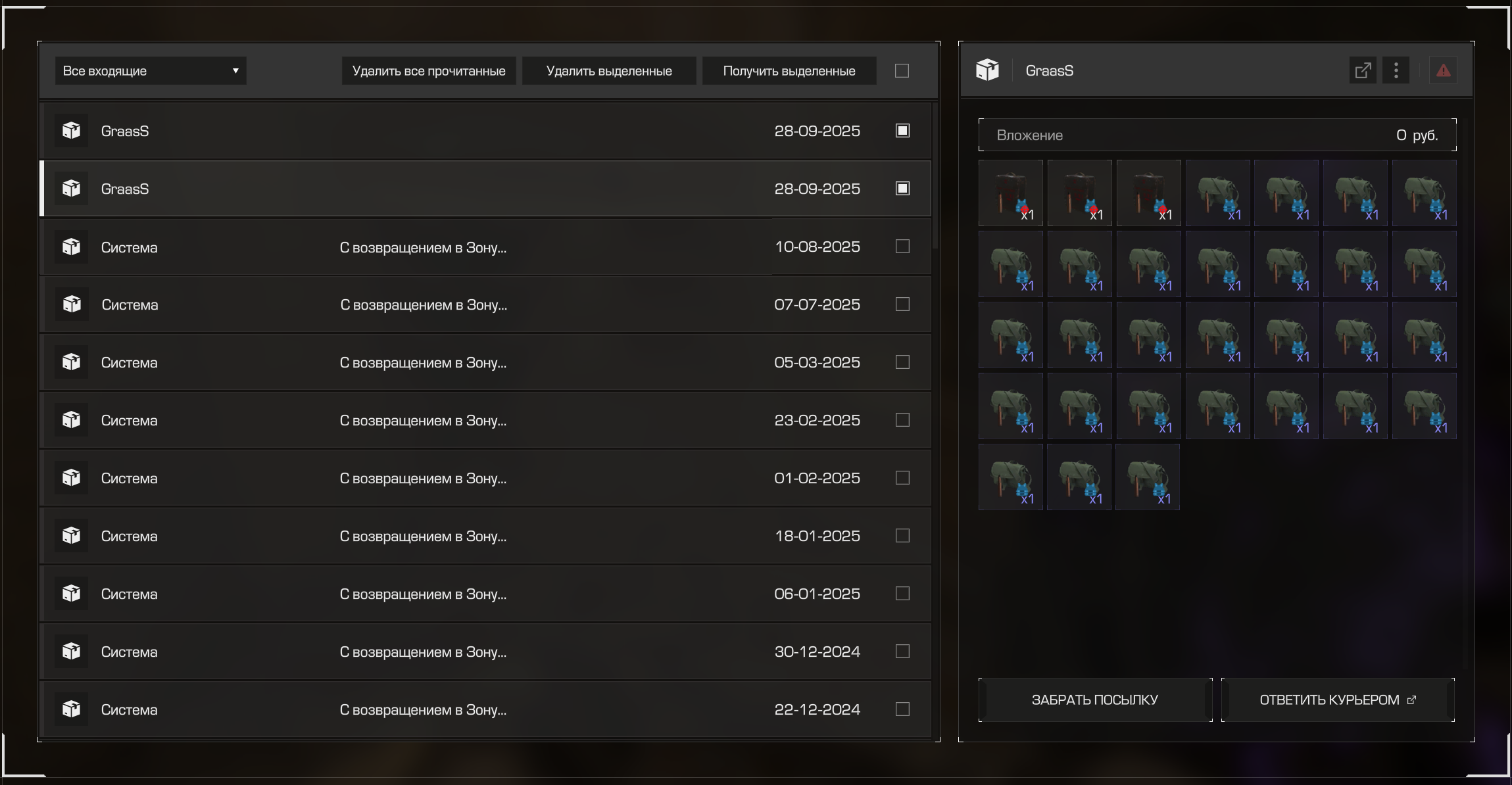Screen dimensions: 1512x785
Task: Click package icon of 10-08-2025 Система message
Action: coord(71,247)
